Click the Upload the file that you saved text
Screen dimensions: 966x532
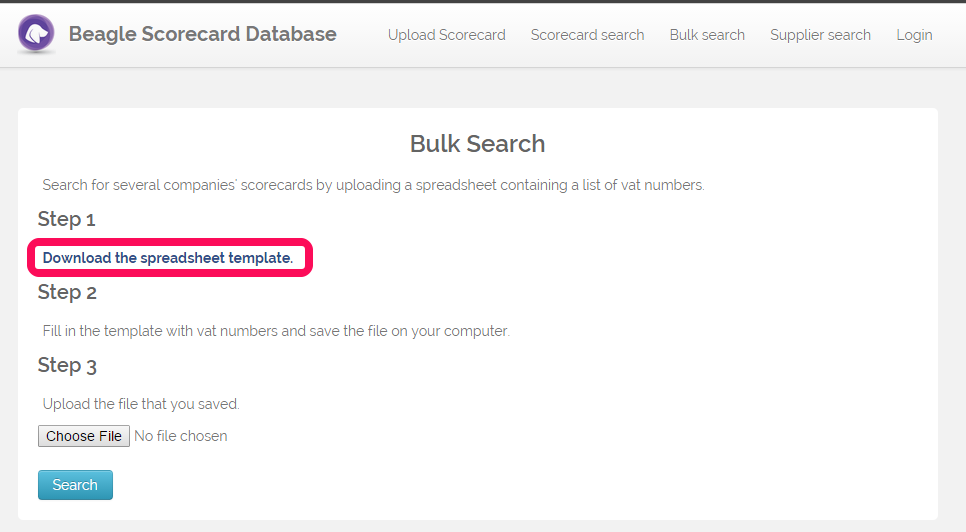141,404
